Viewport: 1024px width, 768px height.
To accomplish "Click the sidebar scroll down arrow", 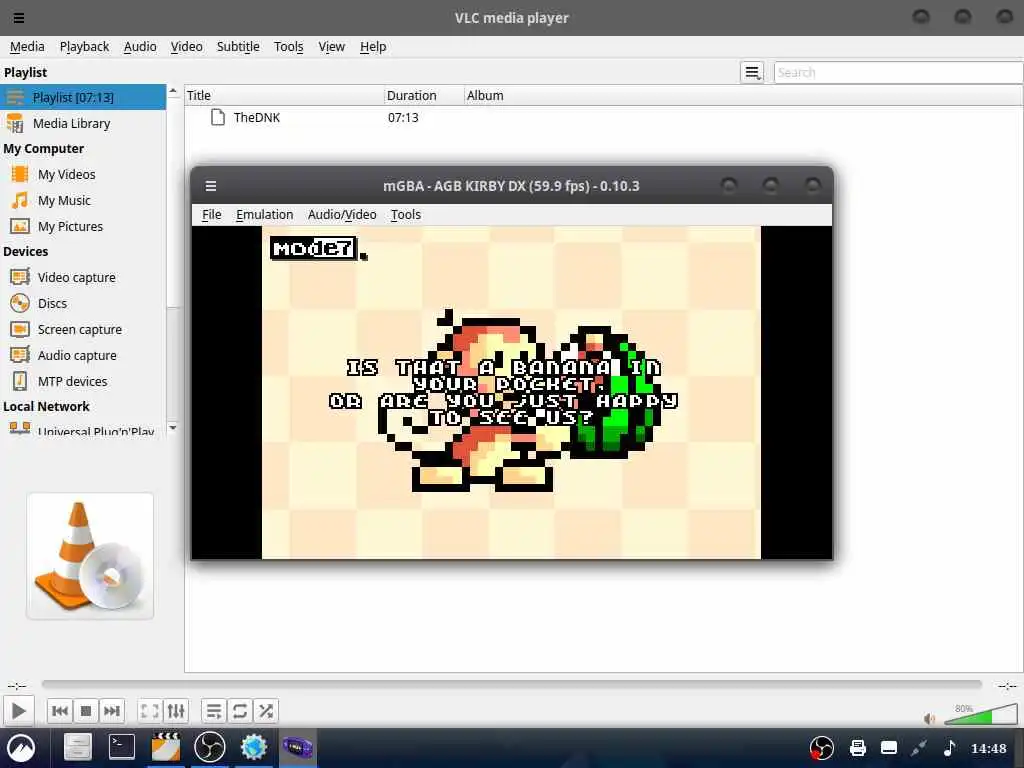I will [x=173, y=428].
